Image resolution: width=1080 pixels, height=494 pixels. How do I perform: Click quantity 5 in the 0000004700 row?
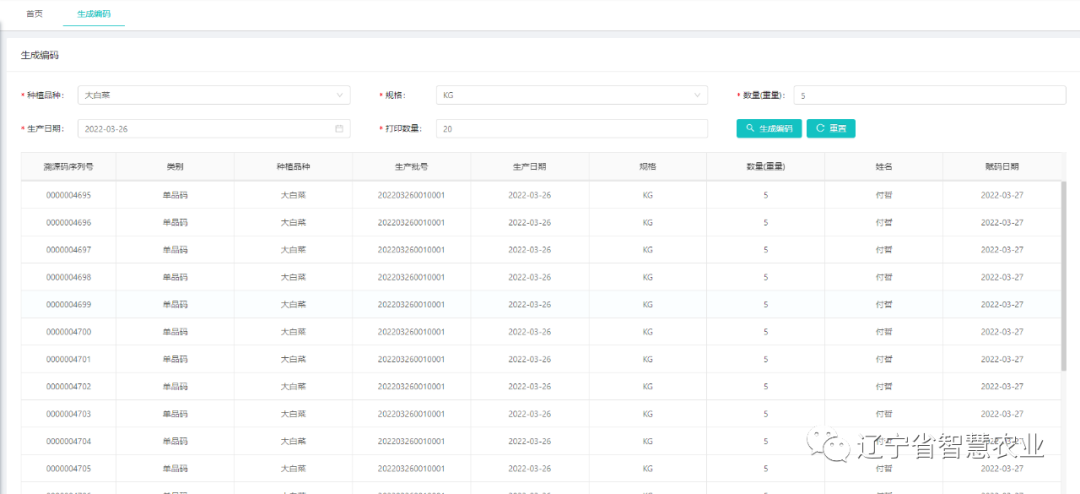(766, 331)
